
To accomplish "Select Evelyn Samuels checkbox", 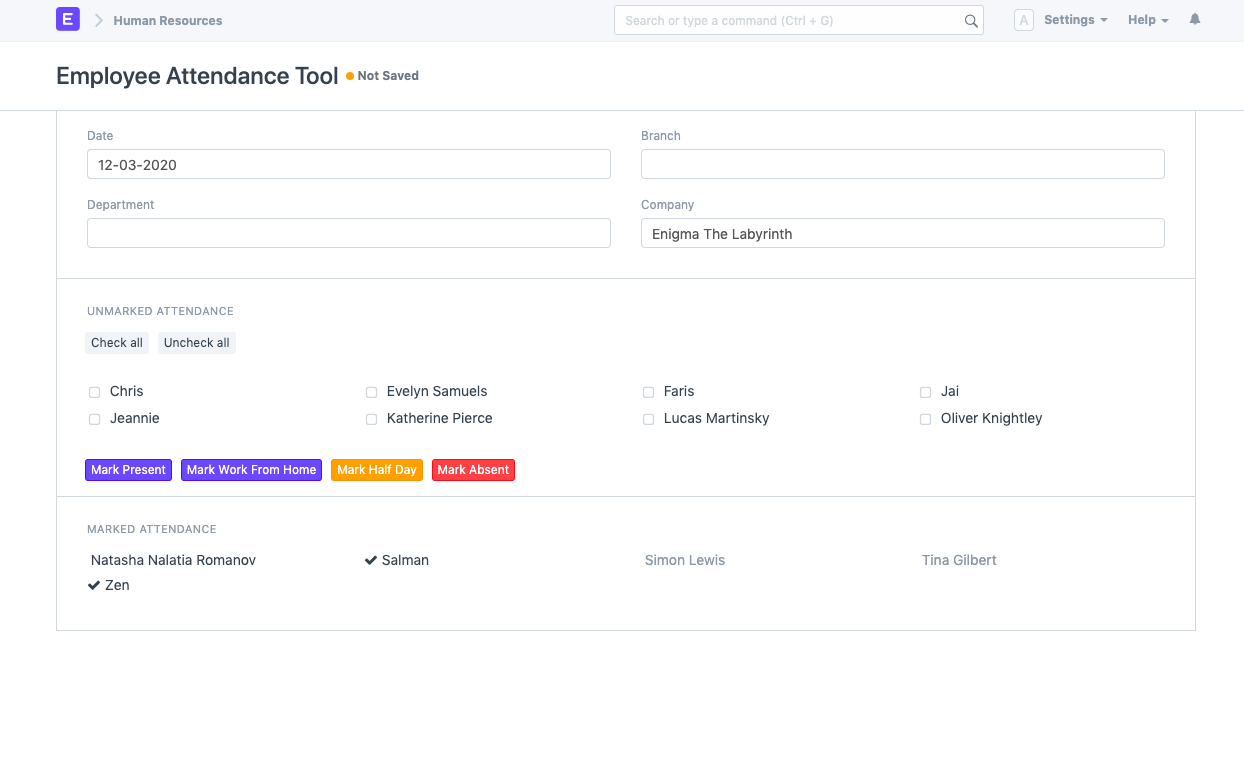I will 371,392.
